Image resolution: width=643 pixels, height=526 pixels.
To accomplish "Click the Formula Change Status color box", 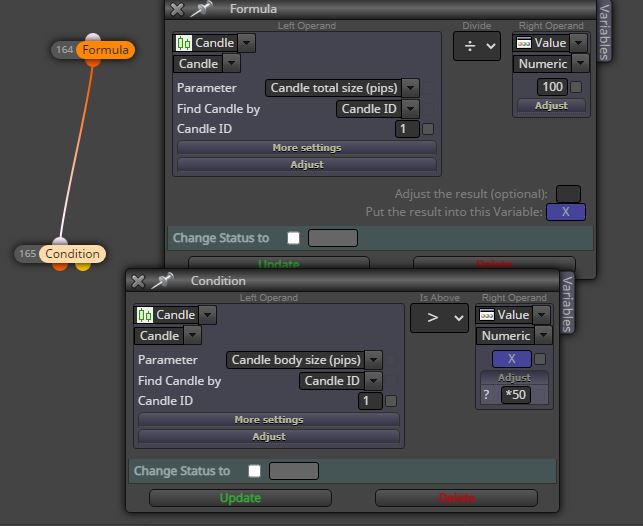I will 333,238.
